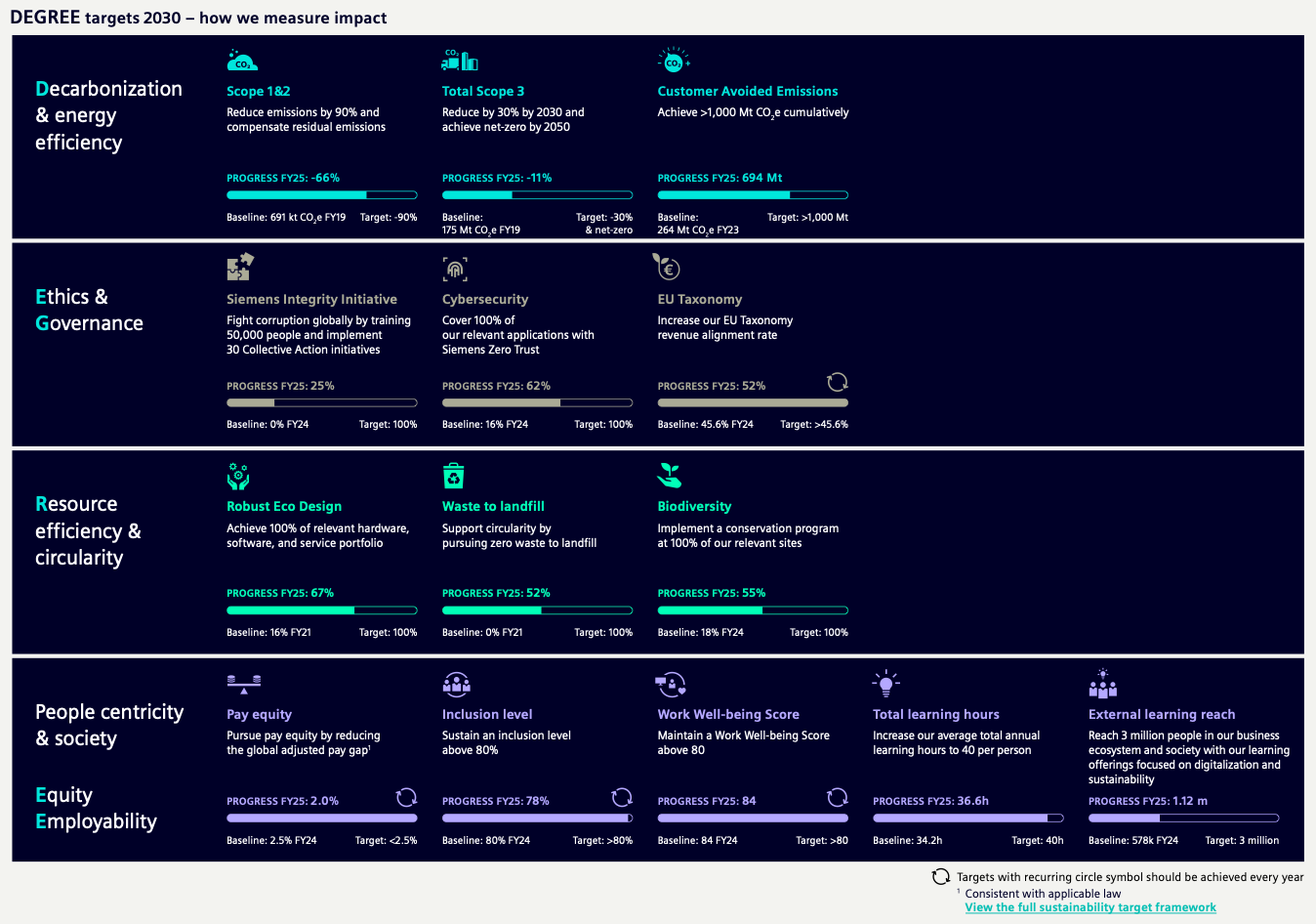Click the recurring circle symbol in the footnote legend

point(941,877)
